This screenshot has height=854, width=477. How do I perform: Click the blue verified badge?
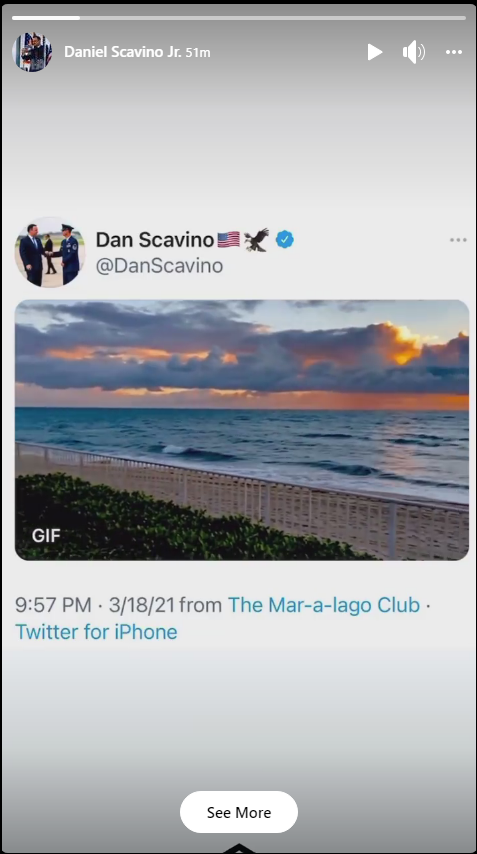tap(285, 239)
